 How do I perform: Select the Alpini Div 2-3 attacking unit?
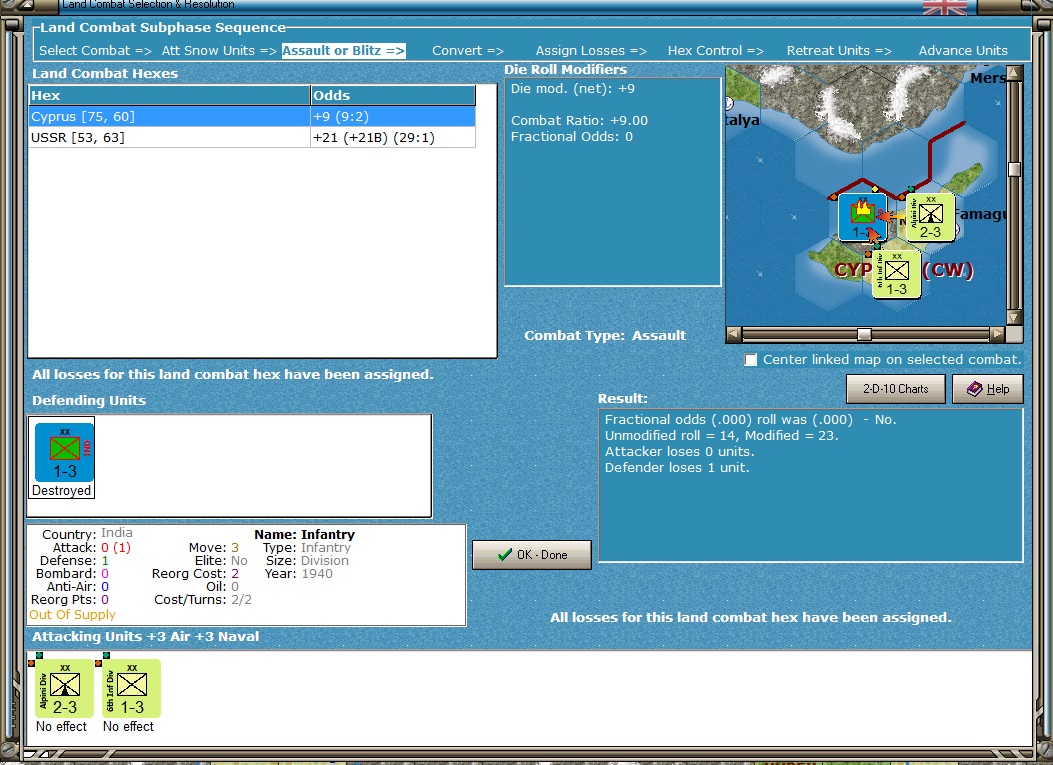pyautogui.click(x=64, y=688)
